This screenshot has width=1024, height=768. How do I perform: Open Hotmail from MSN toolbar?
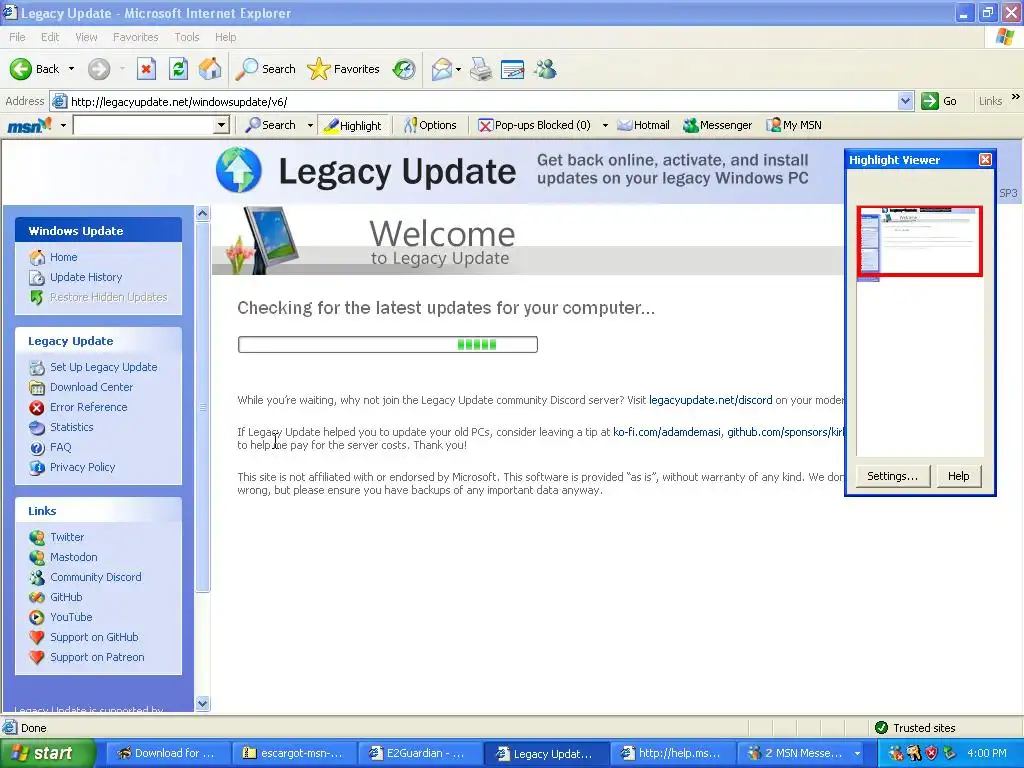tap(643, 125)
